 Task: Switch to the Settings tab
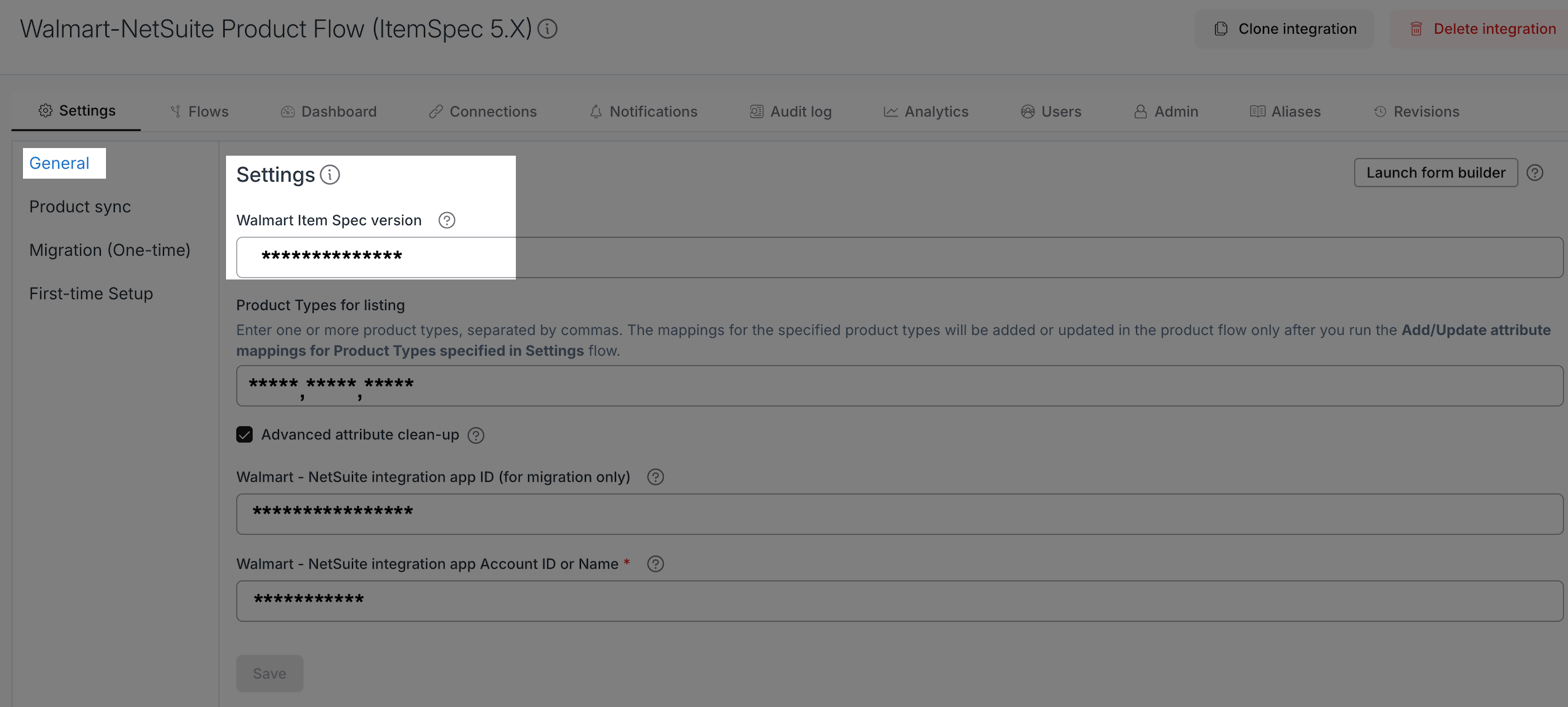click(77, 111)
